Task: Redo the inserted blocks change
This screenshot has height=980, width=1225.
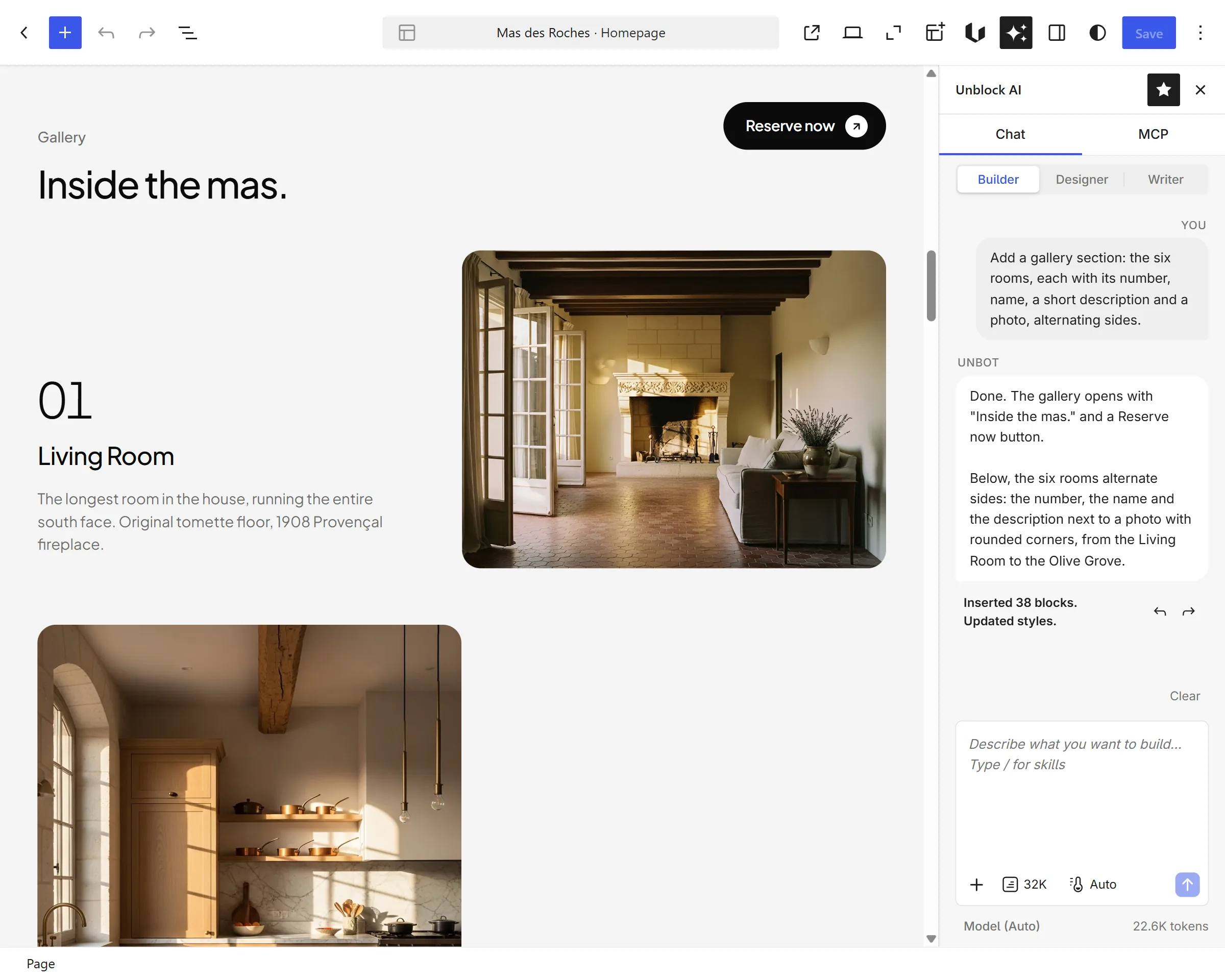Action: tap(1189, 612)
